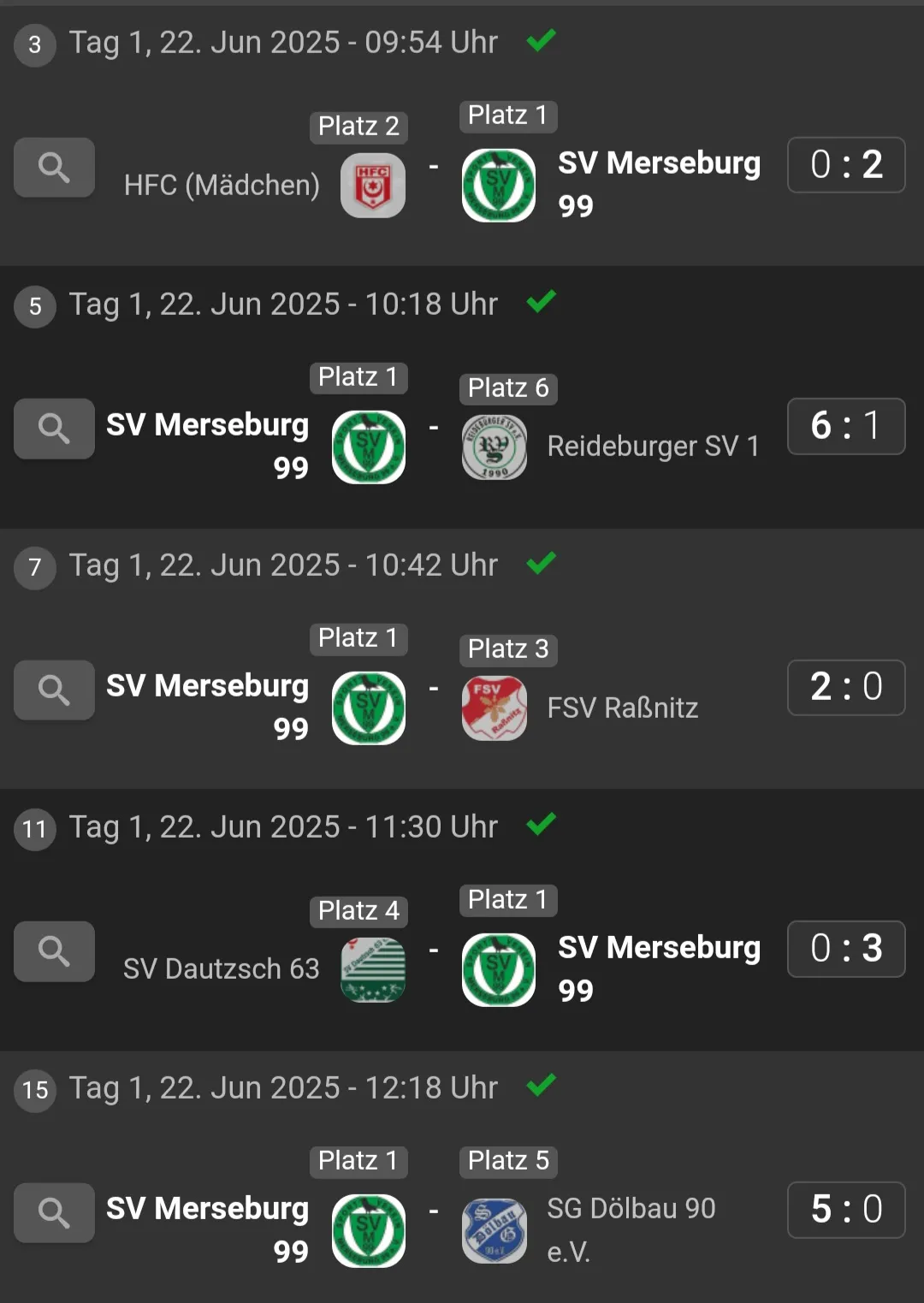Image resolution: width=924 pixels, height=1303 pixels.
Task: Open magnifier for Reideburger SV 1 match
Action: [54, 429]
